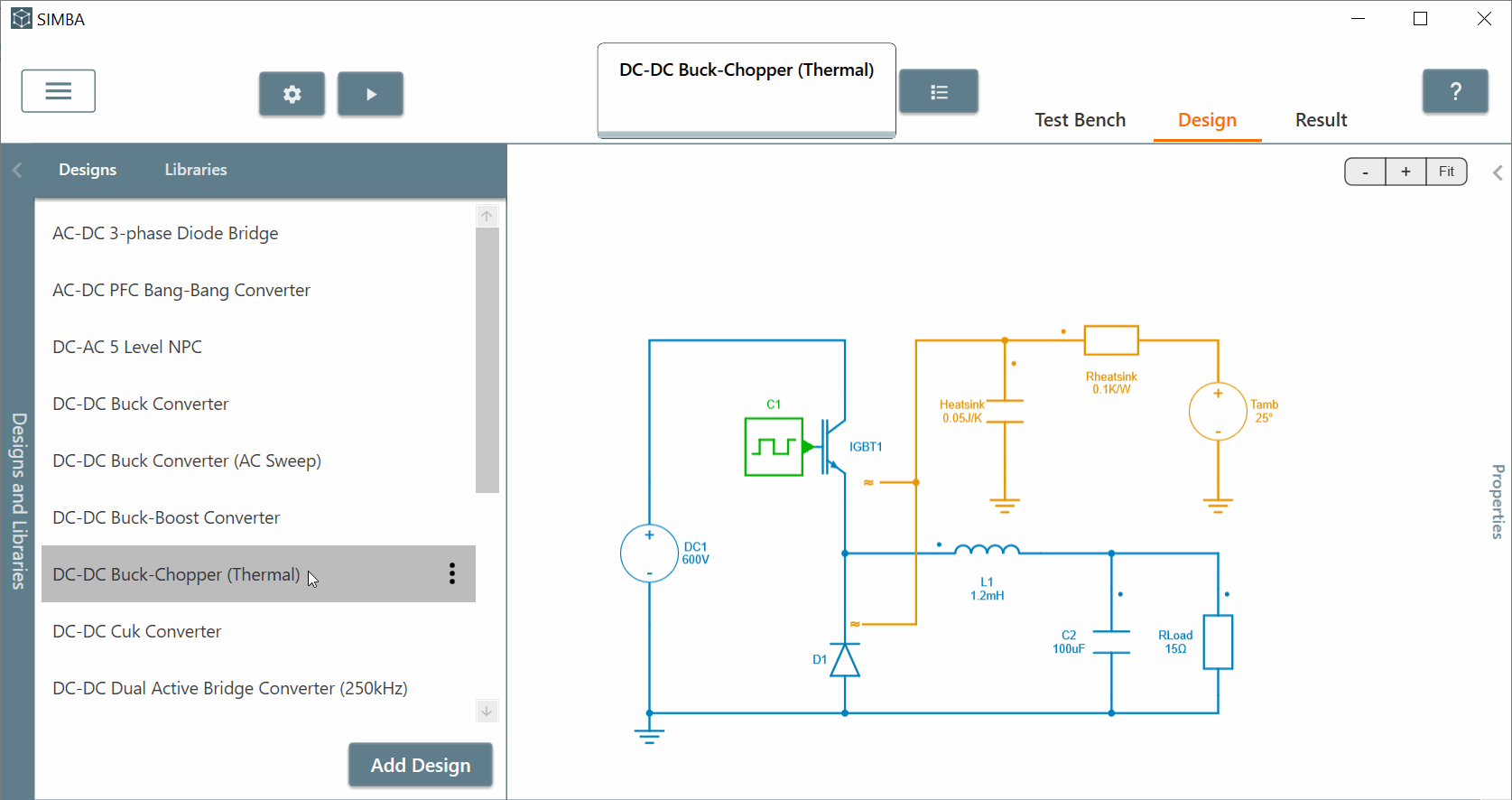Image resolution: width=1512 pixels, height=800 pixels.
Task: Select DC-DC Cuk Converter design
Action: 137,631
